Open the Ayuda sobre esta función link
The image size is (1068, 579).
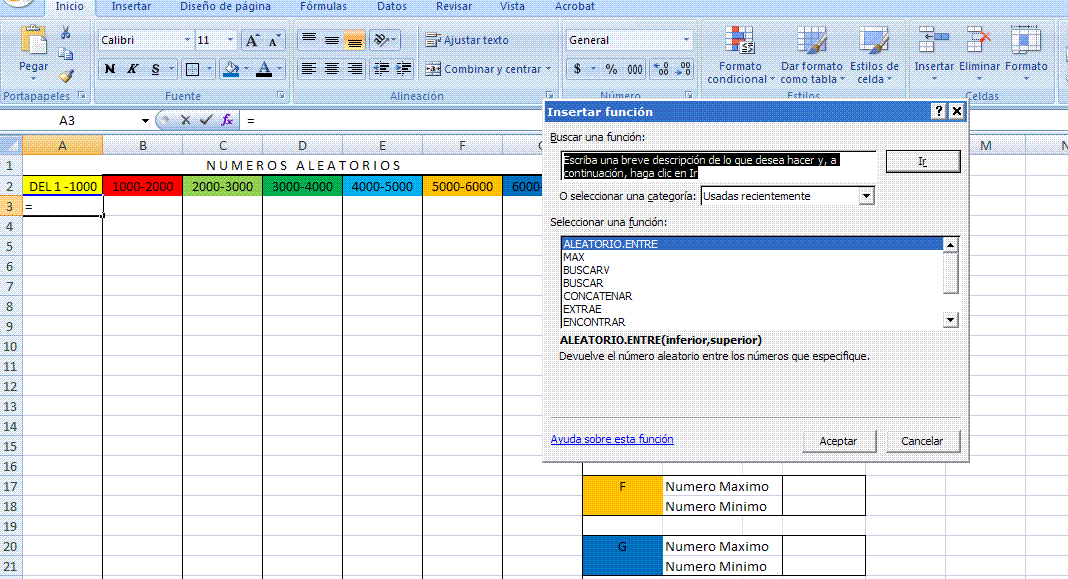tap(611, 439)
